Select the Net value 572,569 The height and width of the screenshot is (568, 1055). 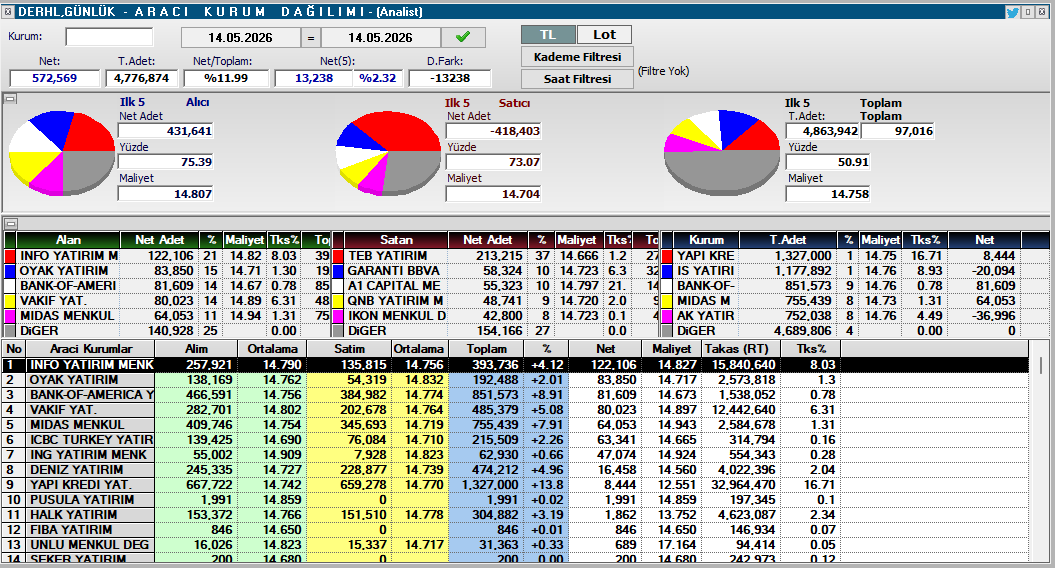point(54,78)
